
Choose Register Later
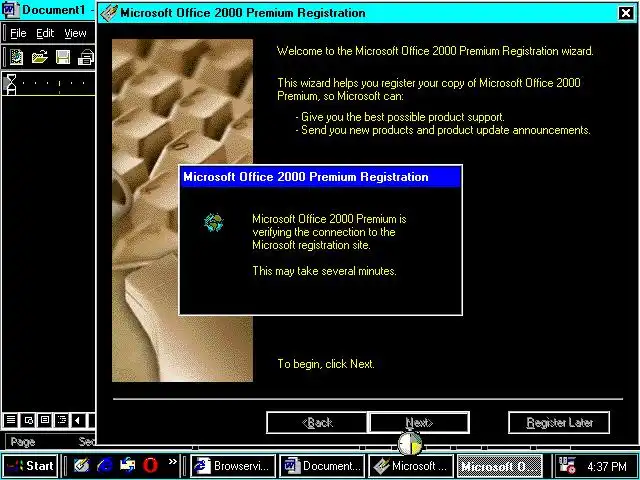click(x=559, y=422)
